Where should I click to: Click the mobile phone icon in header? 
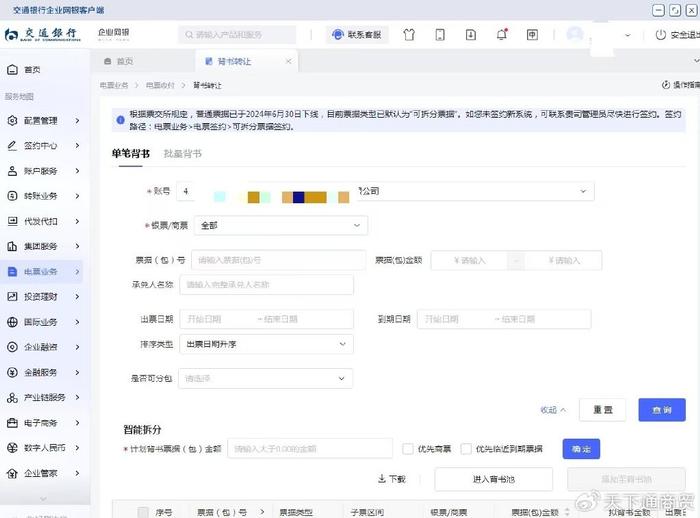440,35
